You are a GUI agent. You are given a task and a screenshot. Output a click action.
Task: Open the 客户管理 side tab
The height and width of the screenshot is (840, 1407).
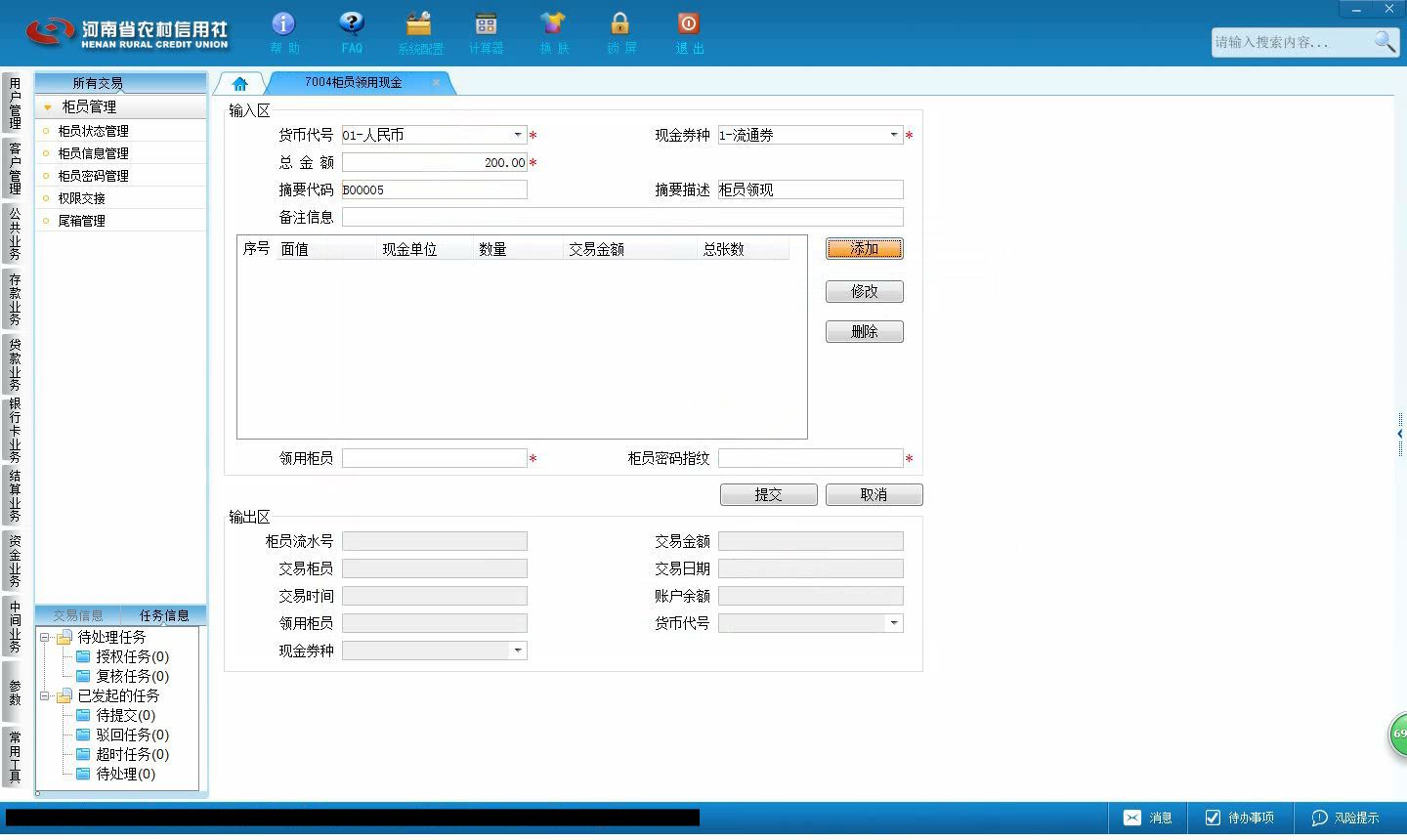[x=14, y=168]
